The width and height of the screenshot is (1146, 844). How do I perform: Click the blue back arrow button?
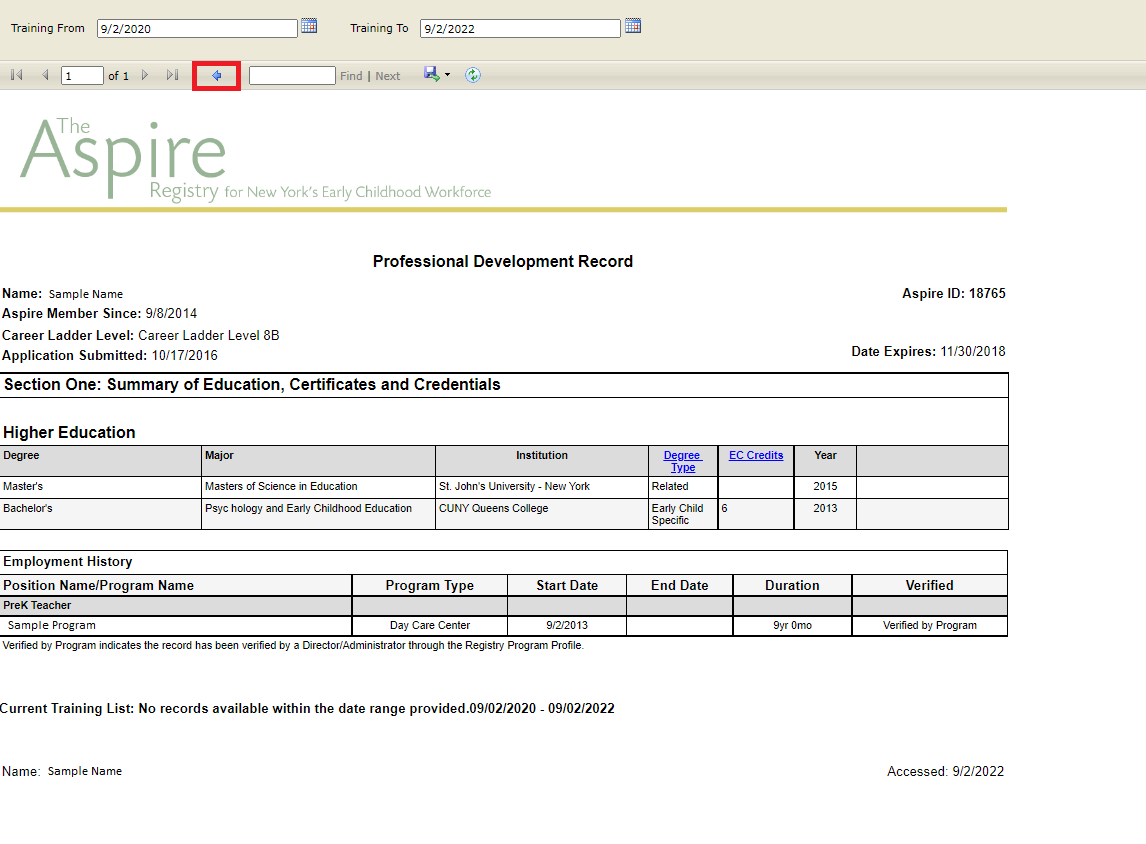[x=216, y=75]
